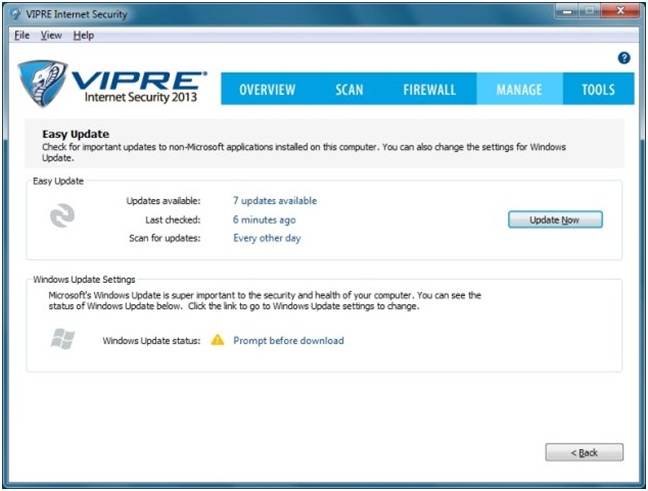Click the blue help question mark icon
The width and height of the screenshot is (648, 491).
(x=624, y=58)
